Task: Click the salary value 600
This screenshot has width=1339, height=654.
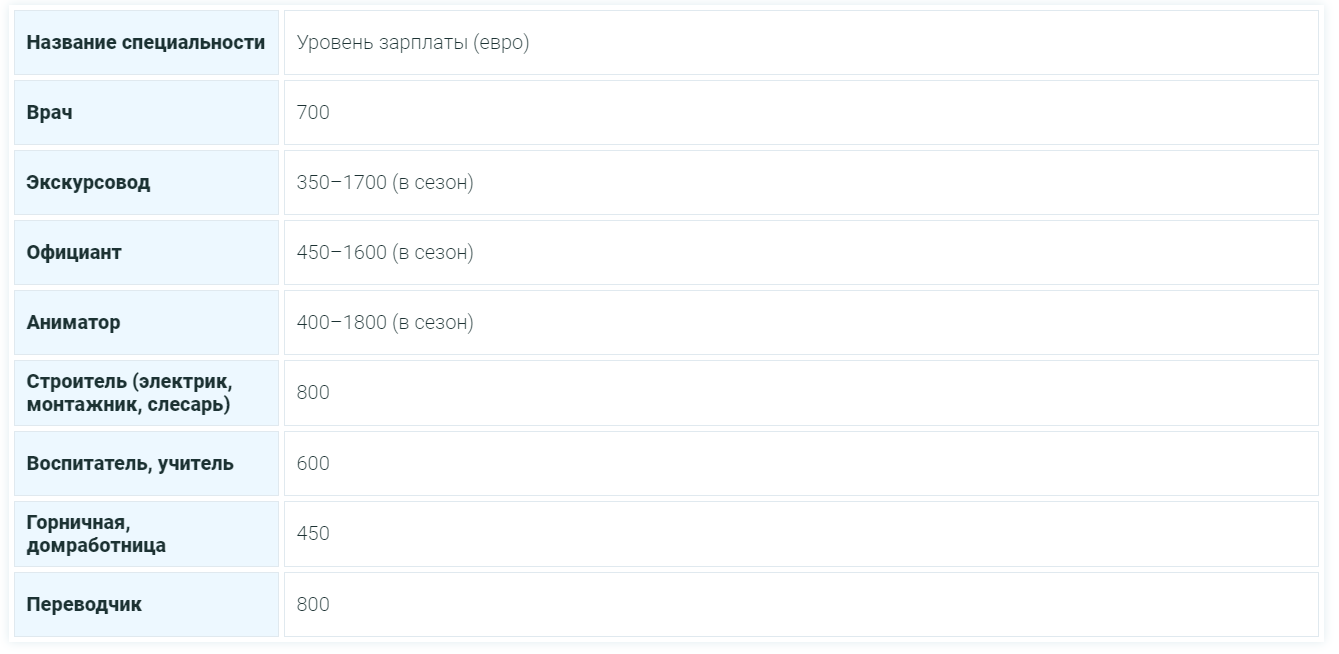Action: (313, 464)
